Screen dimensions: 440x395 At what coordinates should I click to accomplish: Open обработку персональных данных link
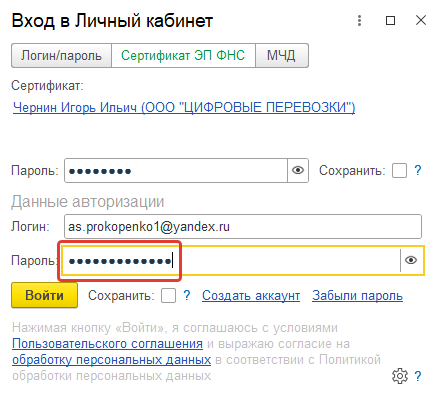tap(111, 360)
